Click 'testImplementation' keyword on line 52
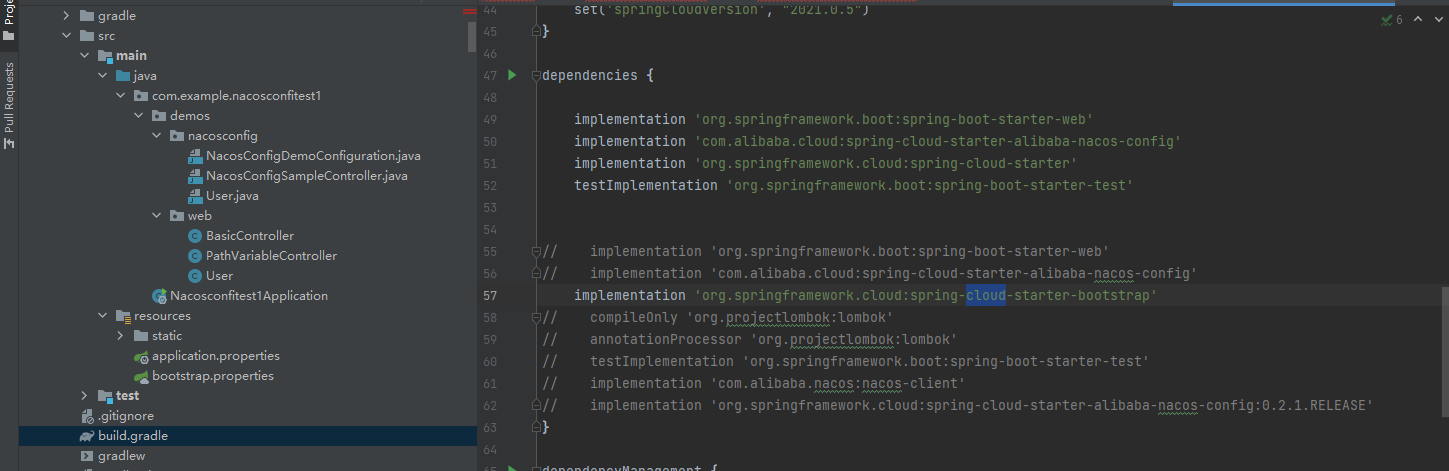 point(646,185)
